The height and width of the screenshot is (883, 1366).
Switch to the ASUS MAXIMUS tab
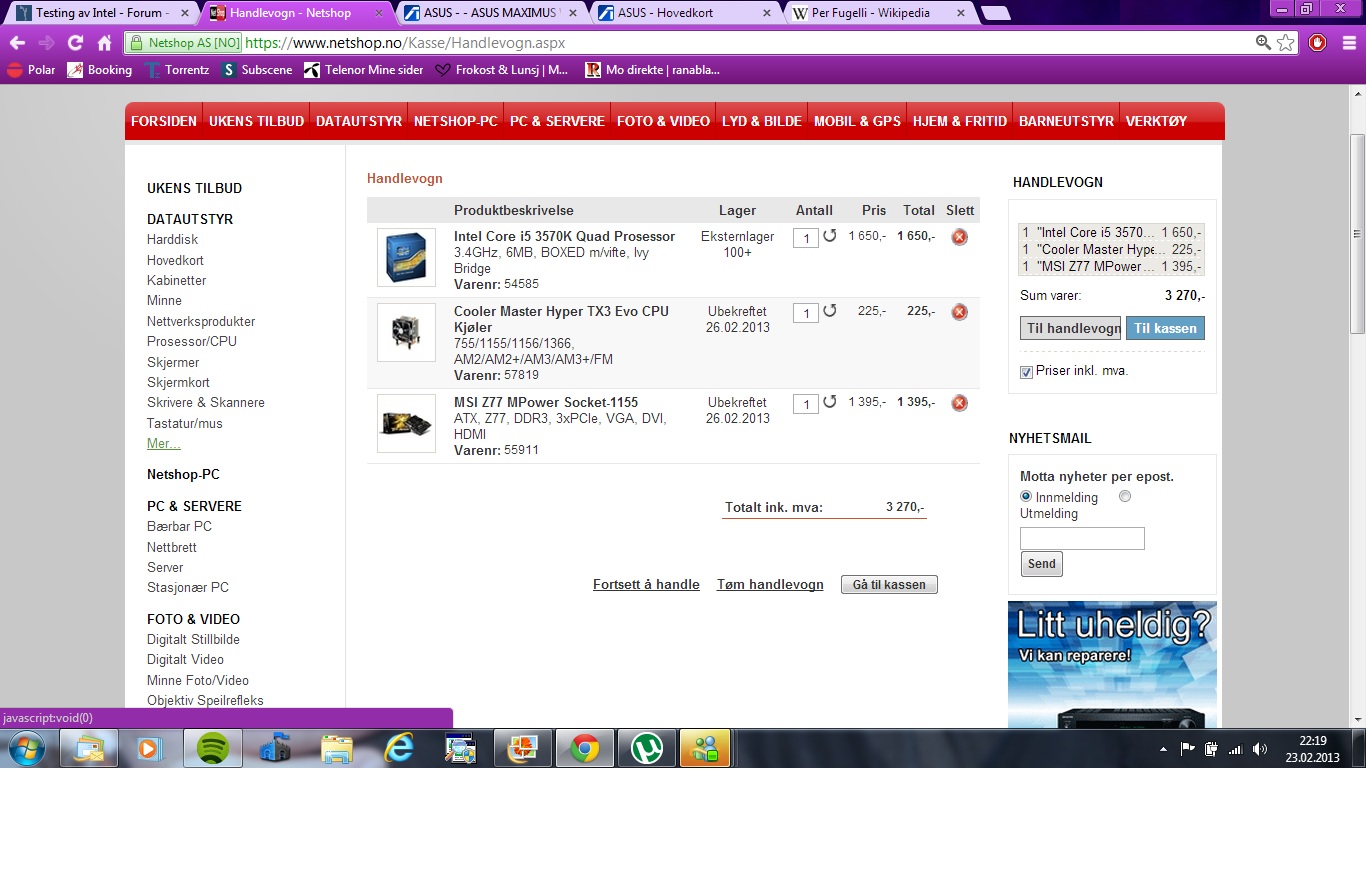490,13
